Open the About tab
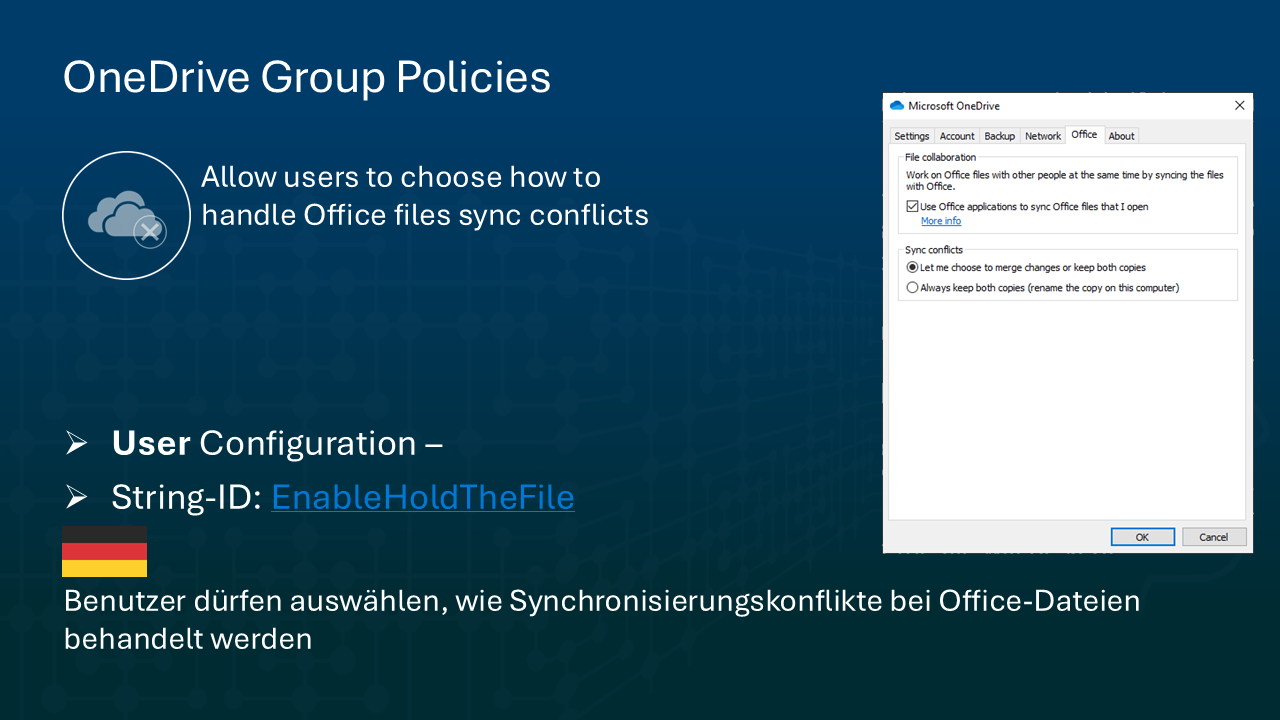 [x=1121, y=136]
